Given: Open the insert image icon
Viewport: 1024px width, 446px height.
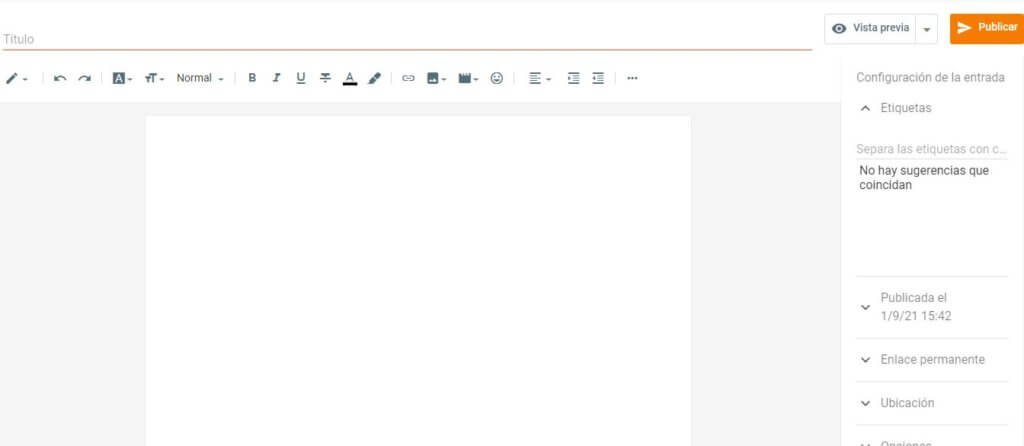Looking at the screenshot, I should (x=436, y=78).
